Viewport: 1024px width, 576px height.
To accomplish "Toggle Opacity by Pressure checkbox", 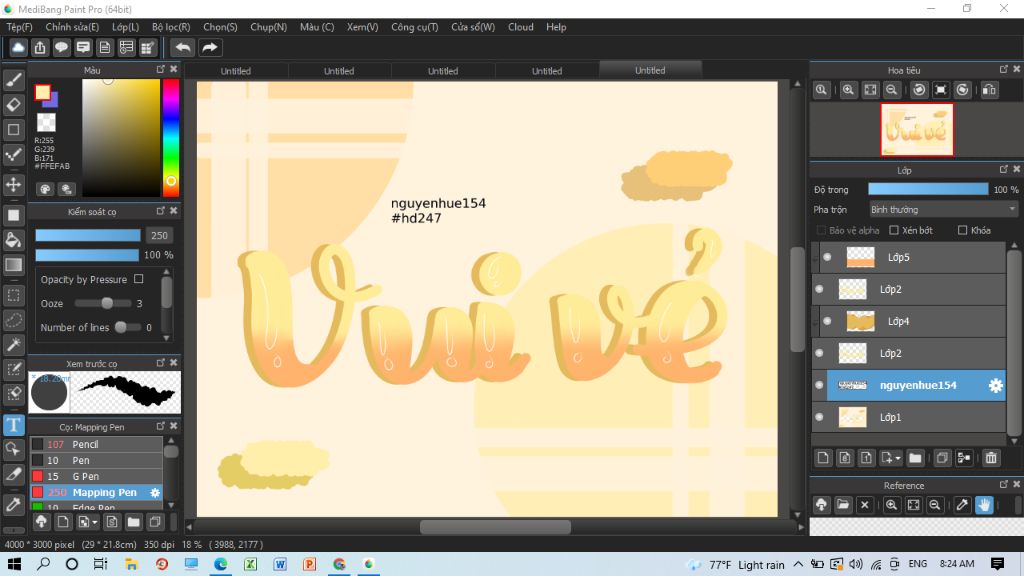I will point(138,279).
